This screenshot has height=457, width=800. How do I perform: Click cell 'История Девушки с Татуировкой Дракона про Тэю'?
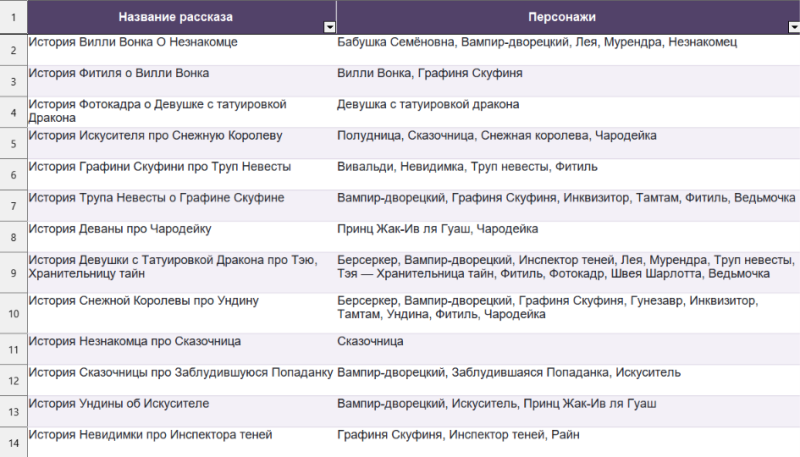[182, 272]
